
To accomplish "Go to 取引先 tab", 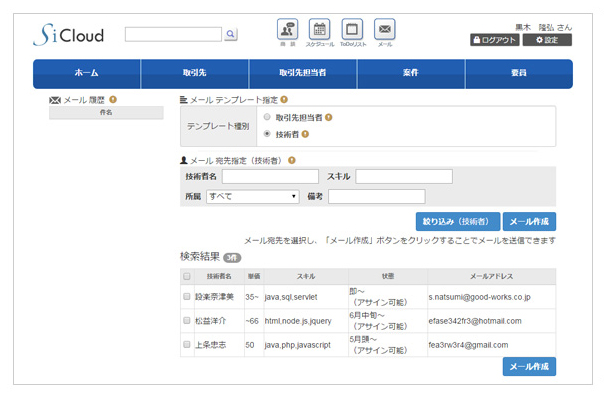I will pos(195,74).
